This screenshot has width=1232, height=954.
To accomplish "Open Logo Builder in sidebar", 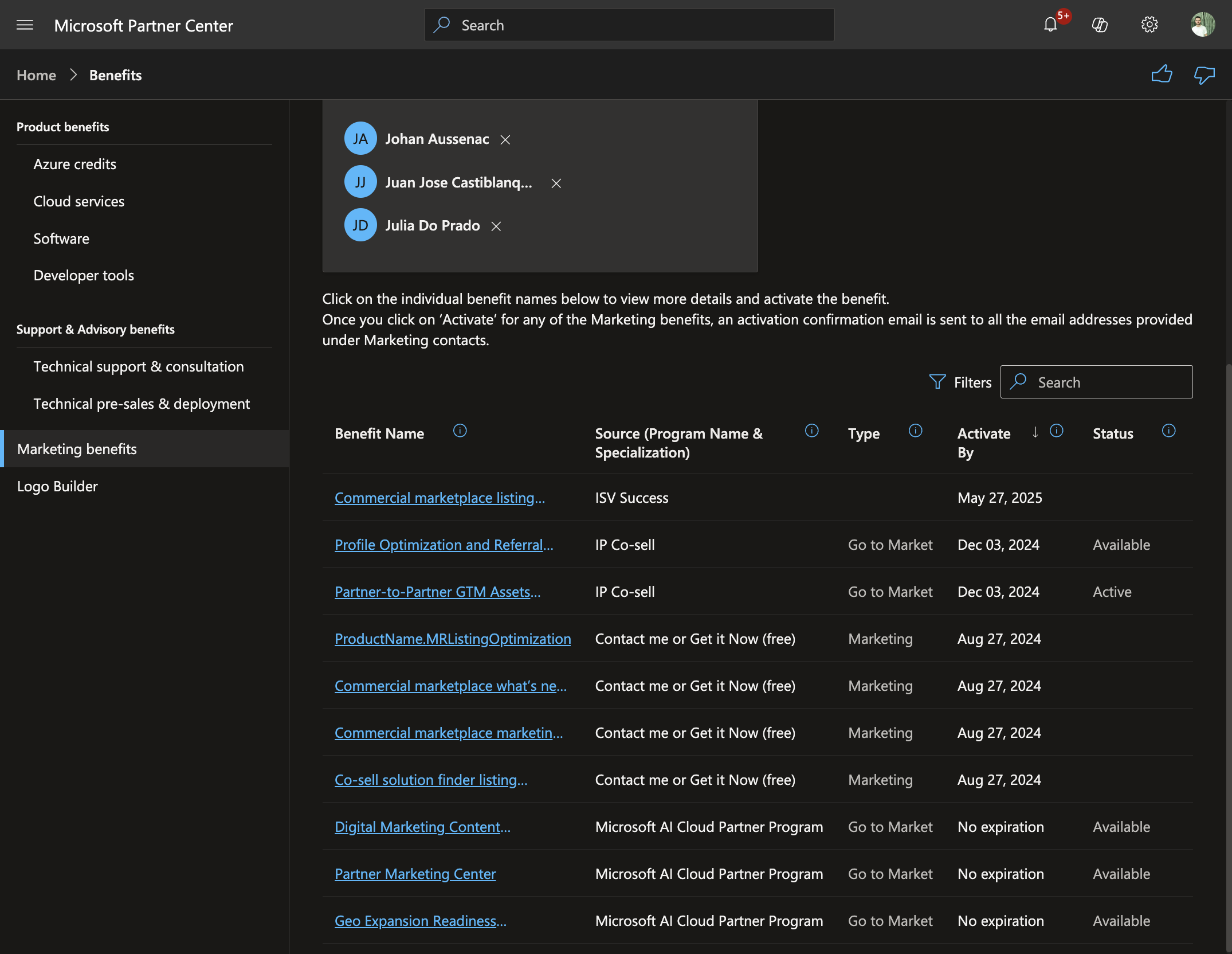I will click(57, 486).
